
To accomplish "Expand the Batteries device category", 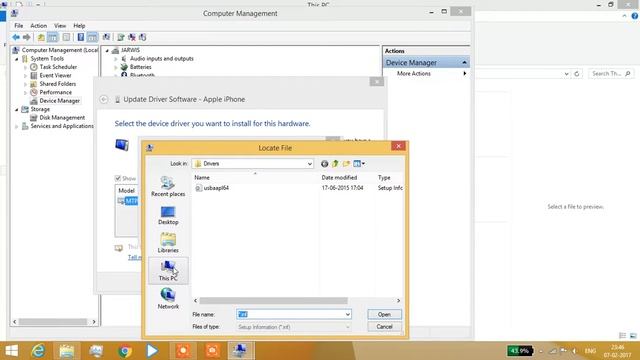I will pos(116,67).
